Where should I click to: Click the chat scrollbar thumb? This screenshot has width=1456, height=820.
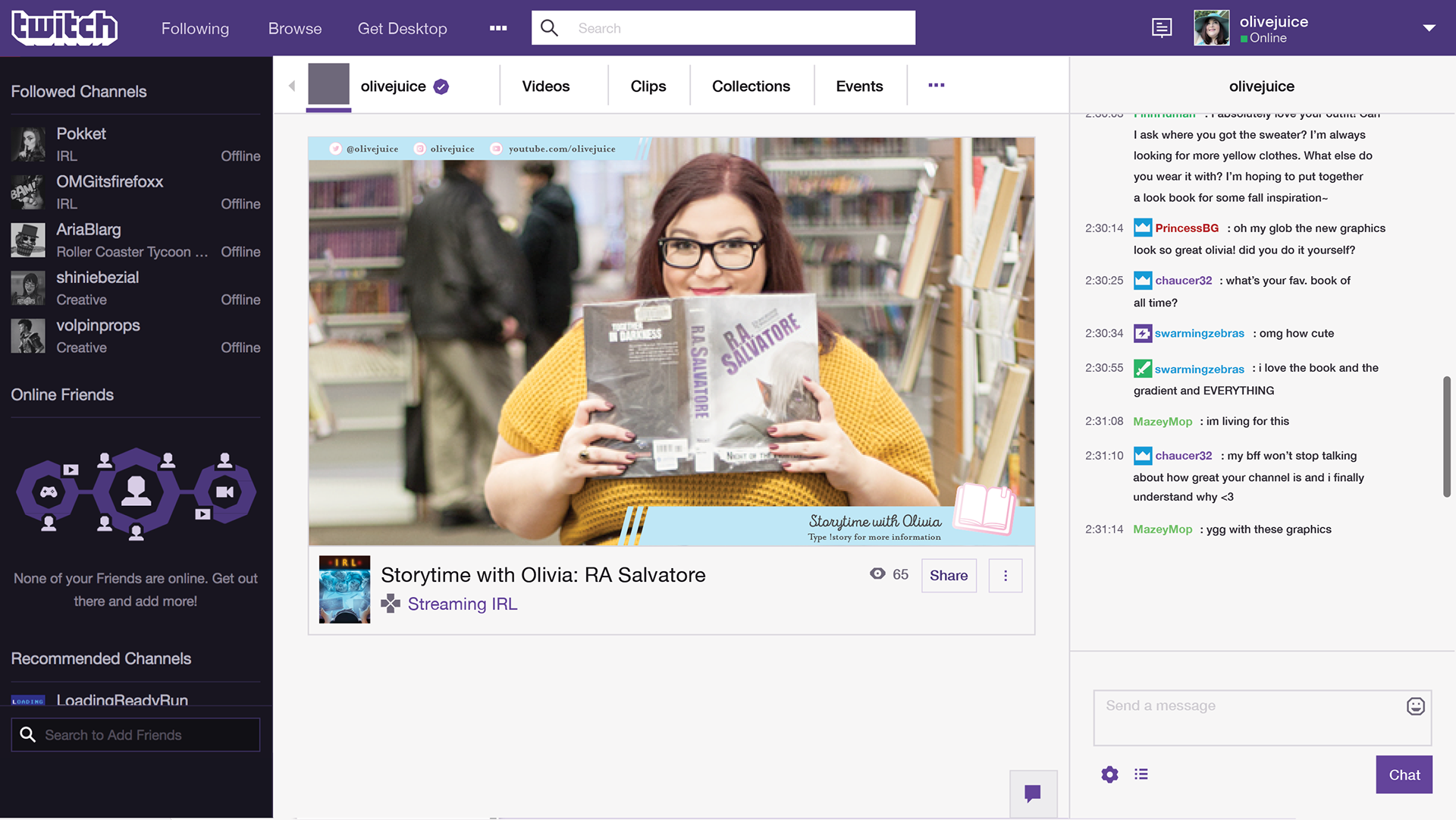pos(1447,437)
